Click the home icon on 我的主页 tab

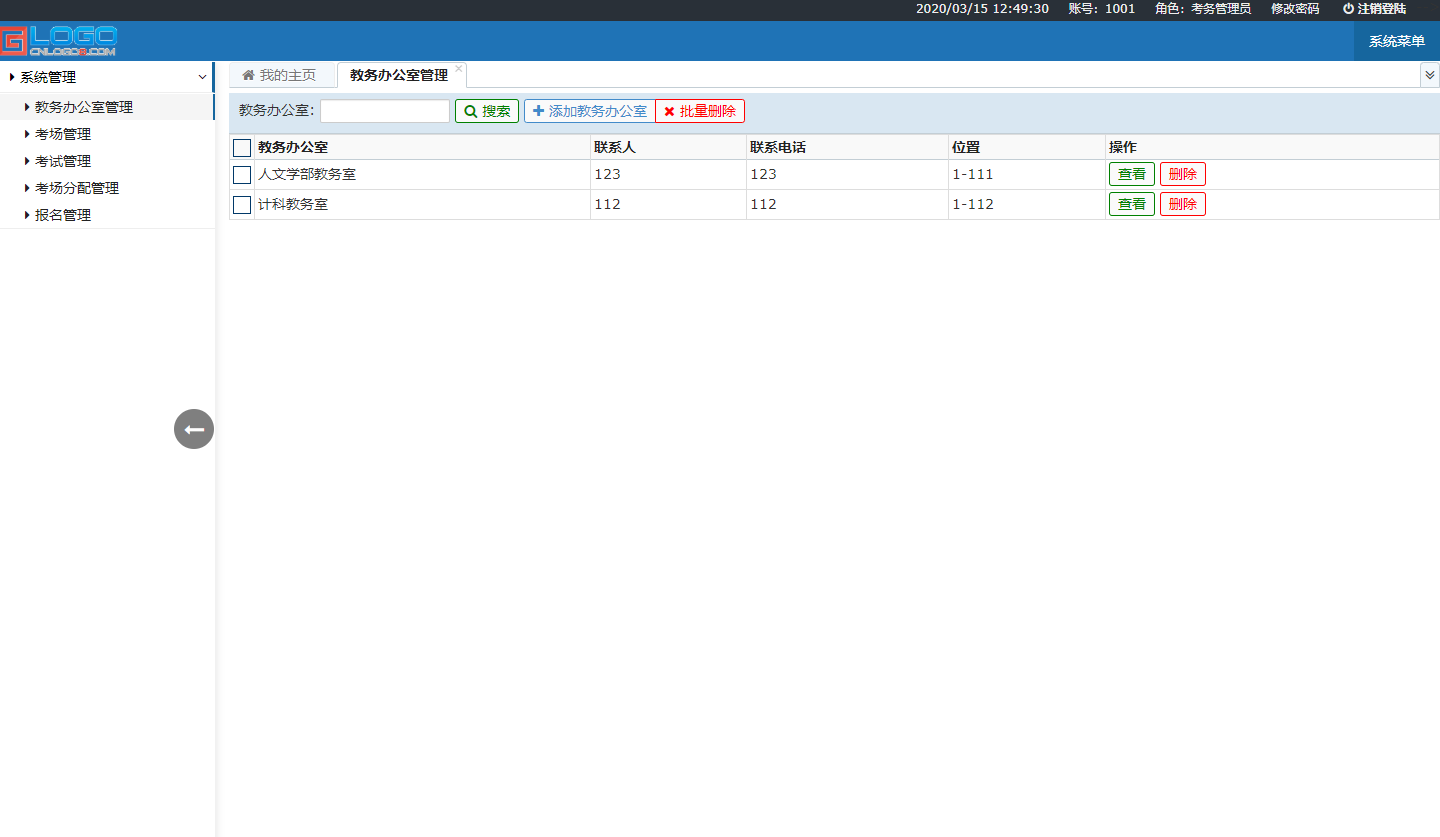[x=249, y=75]
